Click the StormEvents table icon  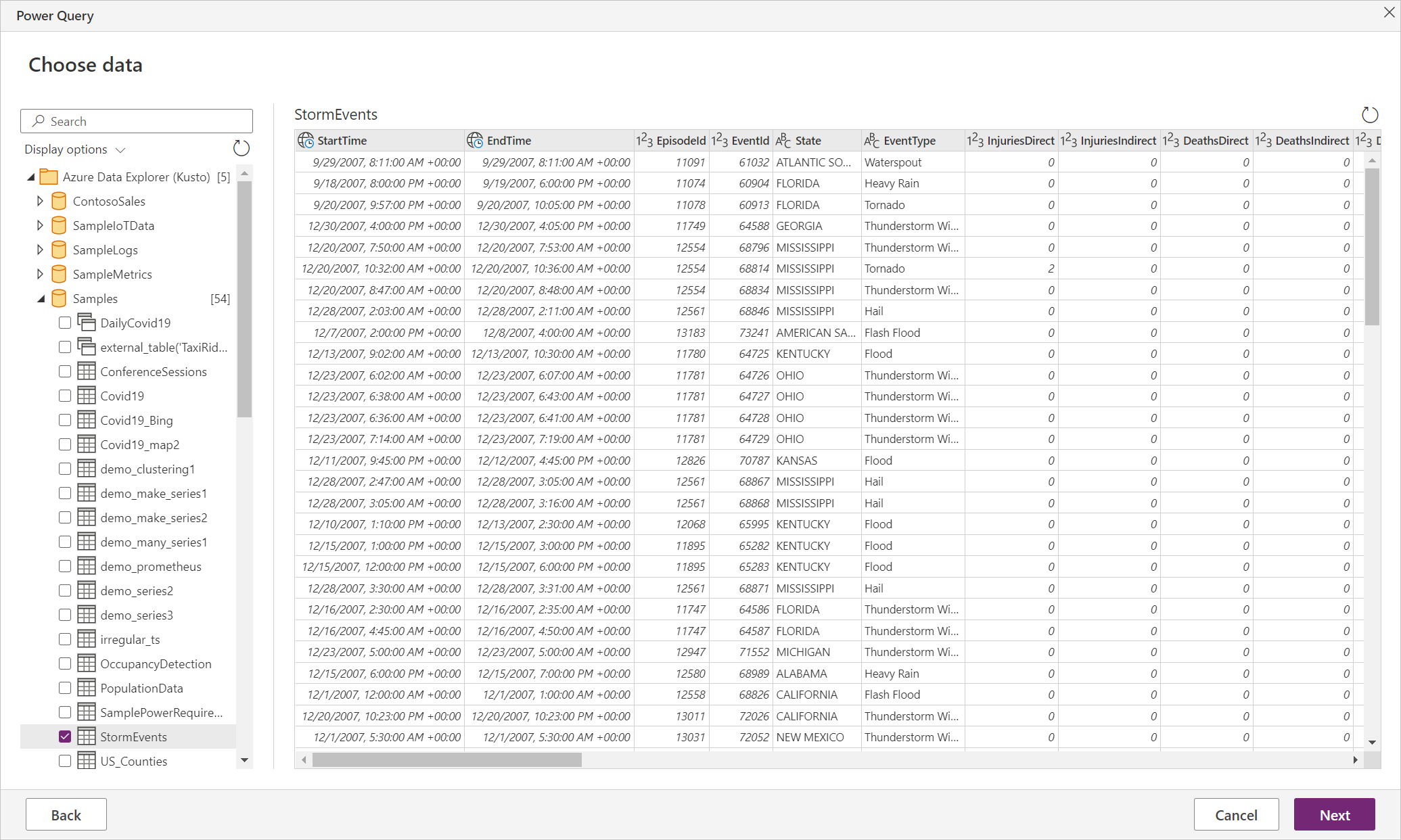(x=88, y=737)
